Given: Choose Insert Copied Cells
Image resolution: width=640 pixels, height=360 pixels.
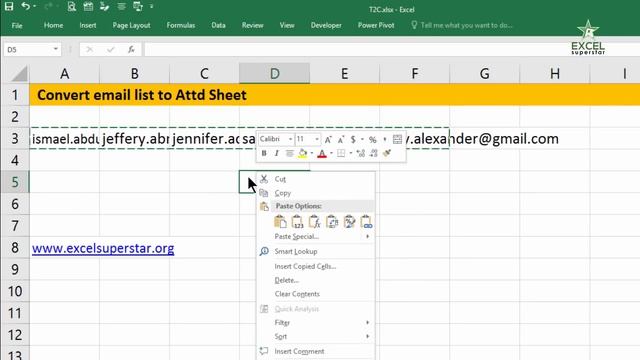Looking at the screenshot, I should (316, 266).
